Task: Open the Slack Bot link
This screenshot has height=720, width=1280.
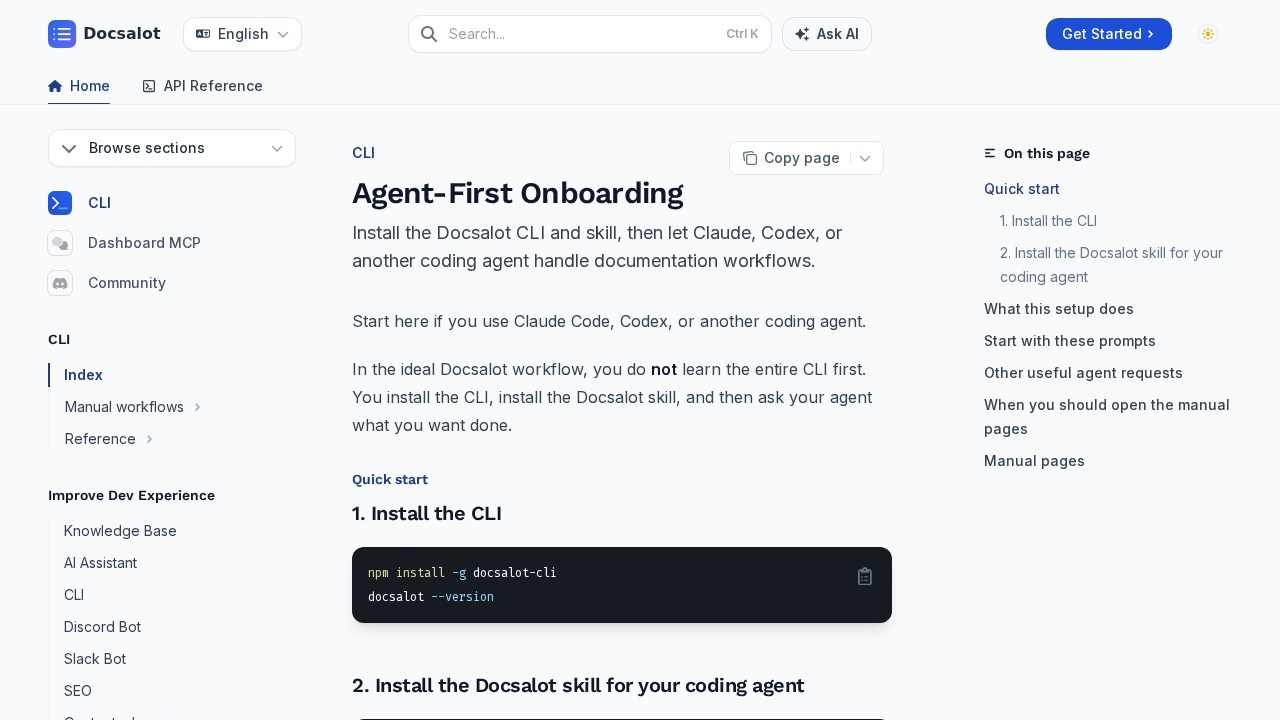Action: [95, 659]
